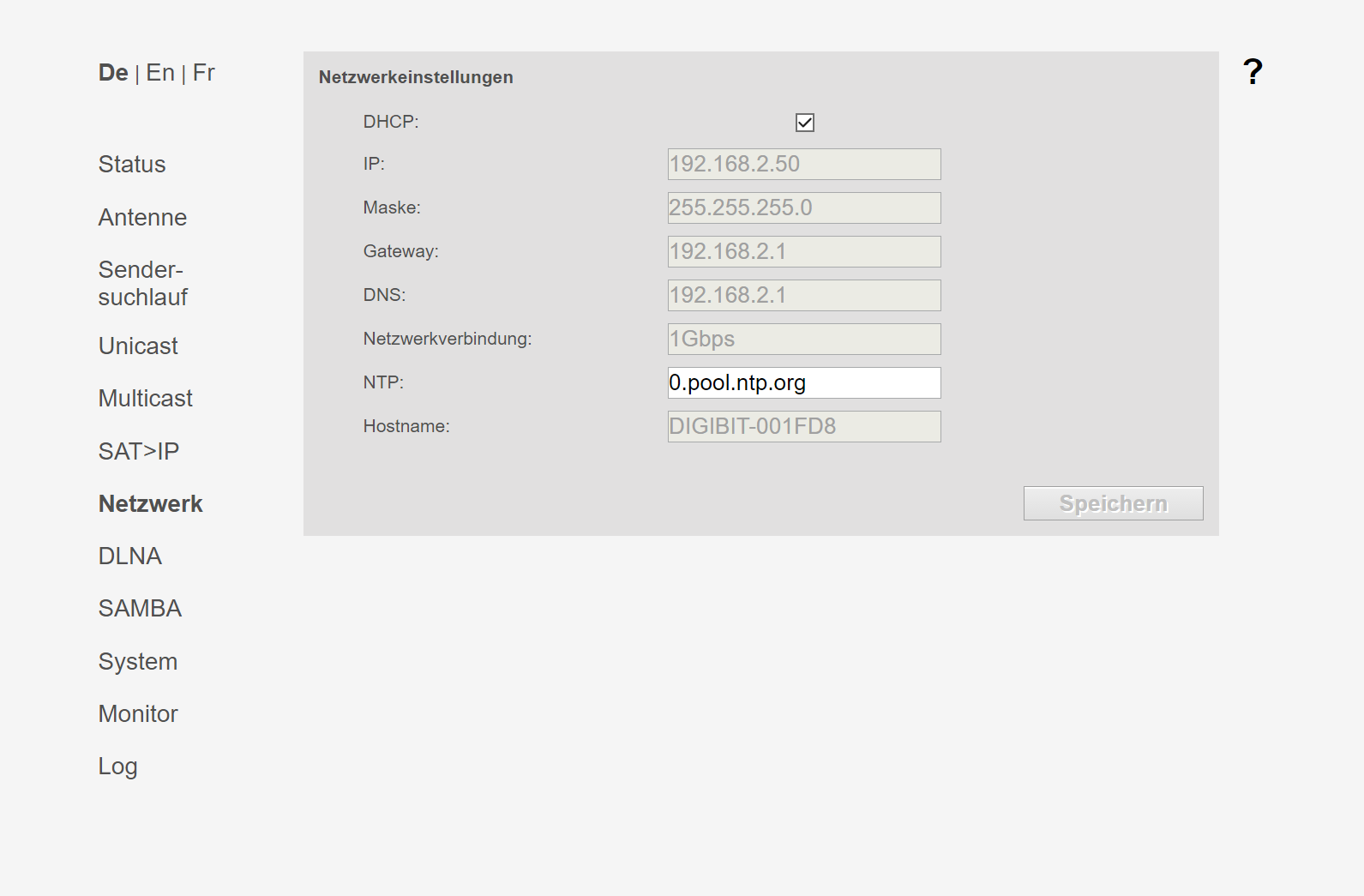Open the Antenne page
The width and height of the screenshot is (1364, 896).
[142, 218]
